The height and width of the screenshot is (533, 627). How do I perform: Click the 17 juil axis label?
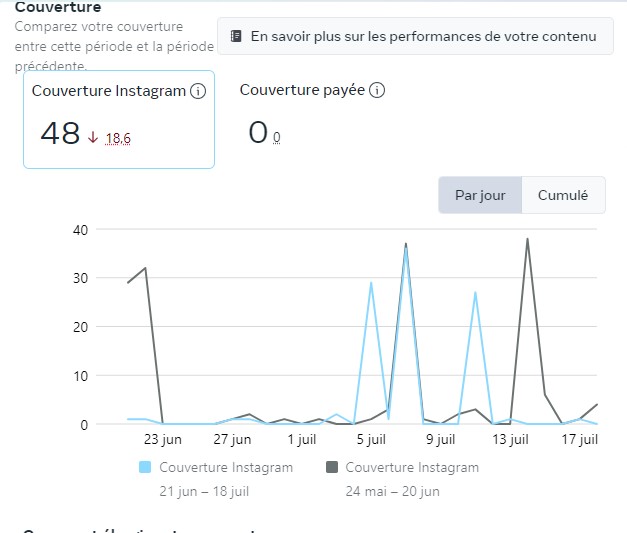[579, 439]
